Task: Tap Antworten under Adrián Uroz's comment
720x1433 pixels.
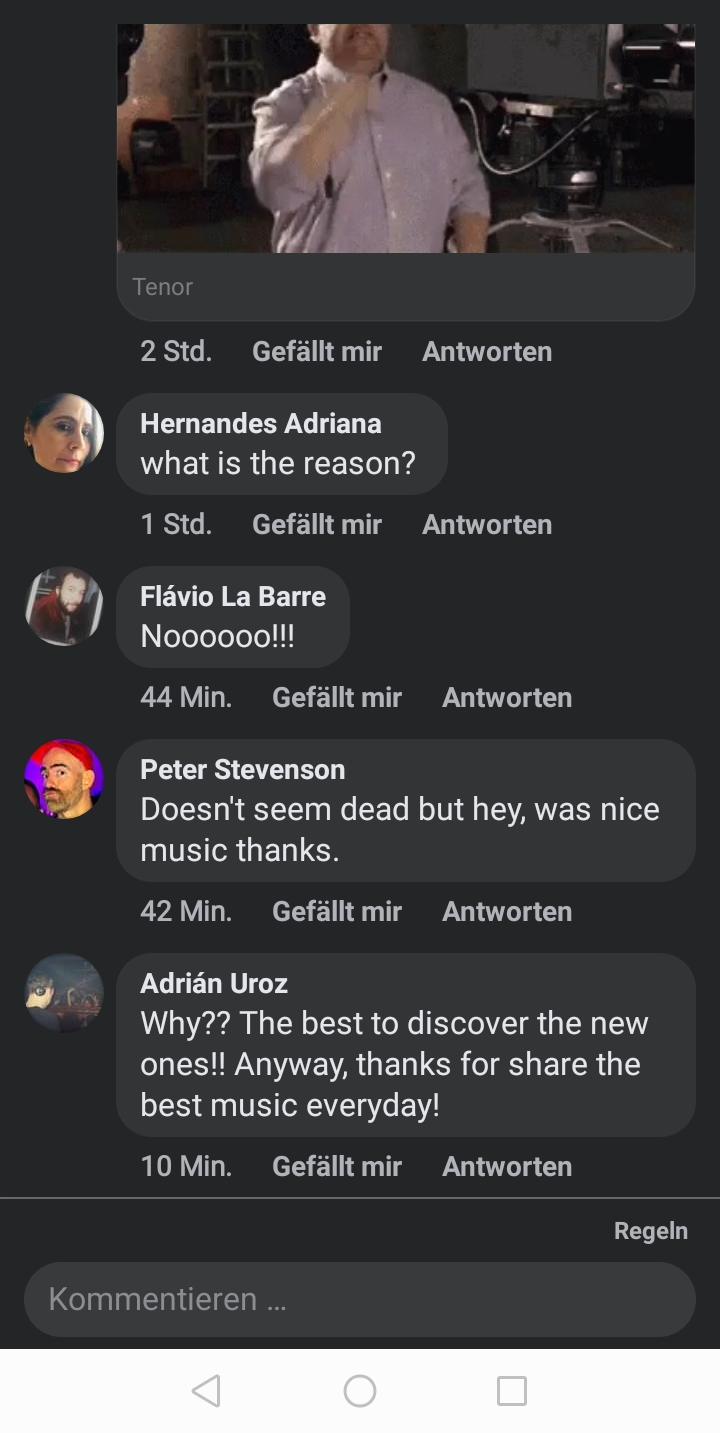Action: (x=507, y=1166)
